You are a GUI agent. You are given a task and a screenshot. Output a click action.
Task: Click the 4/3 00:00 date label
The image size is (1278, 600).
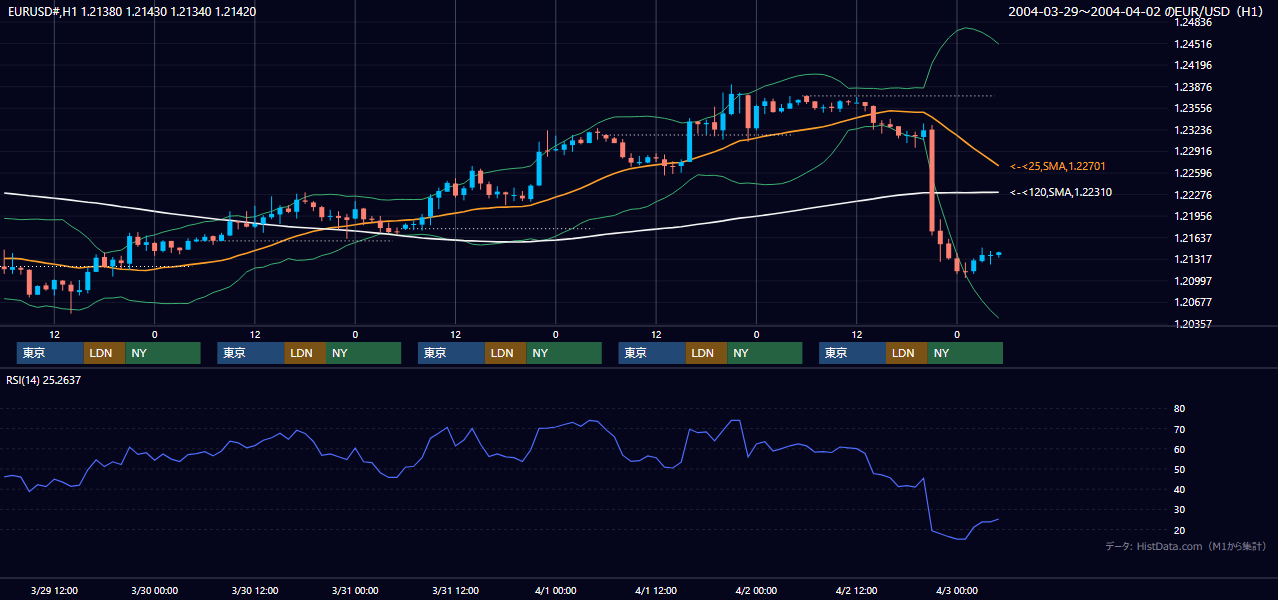[957, 590]
